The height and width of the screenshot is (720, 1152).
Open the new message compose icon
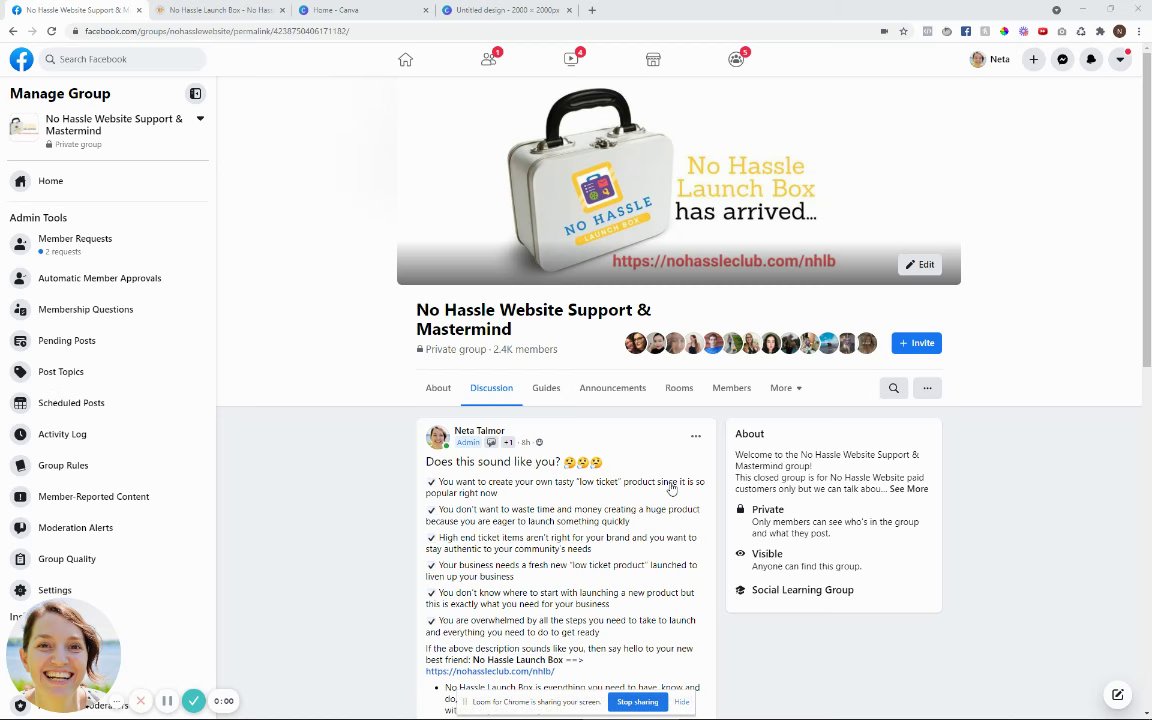click(x=1117, y=694)
